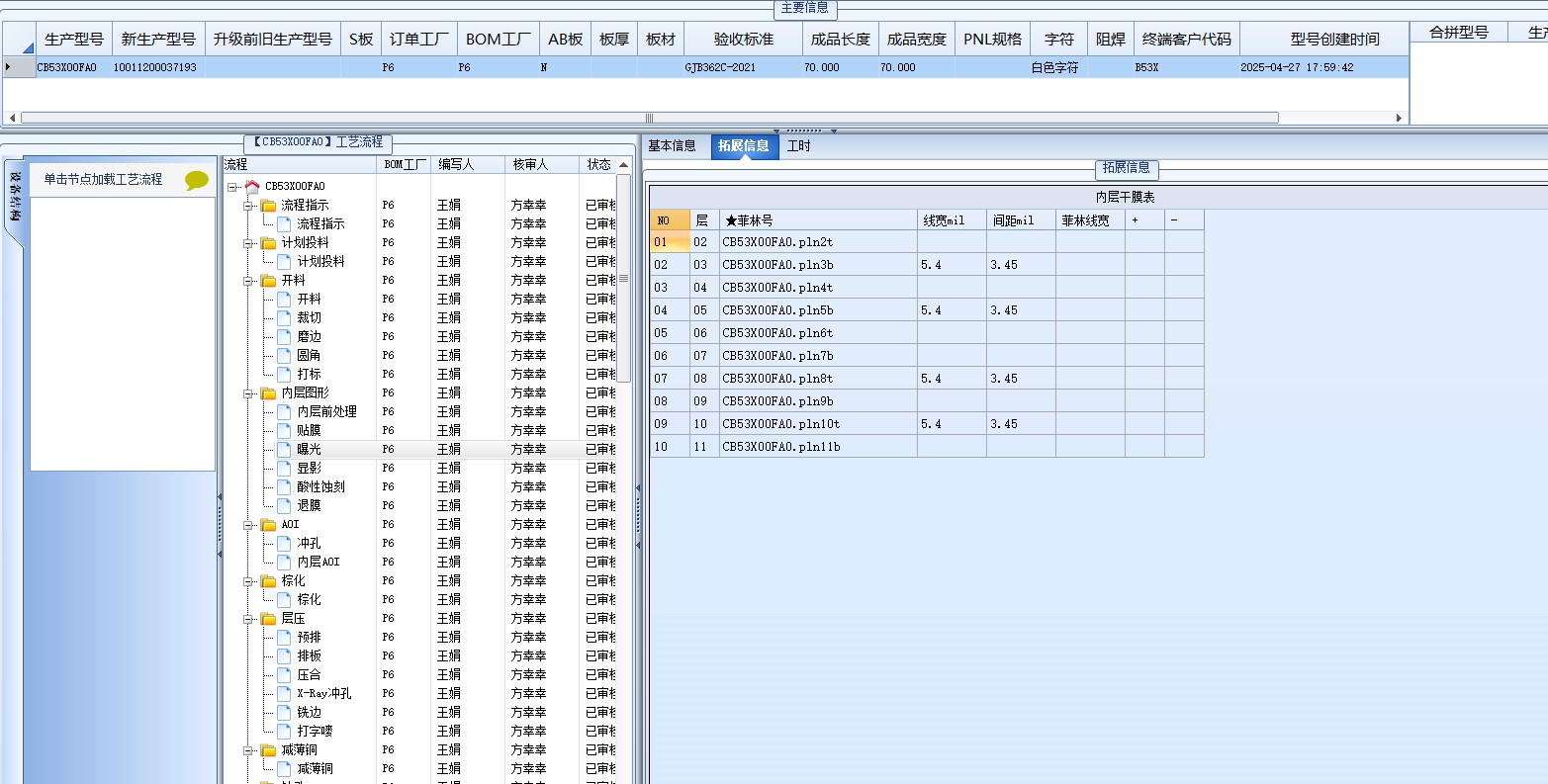The image size is (1548, 784).
Task: Collapse the 减薄铜 folder node
Action: click(248, 749)
